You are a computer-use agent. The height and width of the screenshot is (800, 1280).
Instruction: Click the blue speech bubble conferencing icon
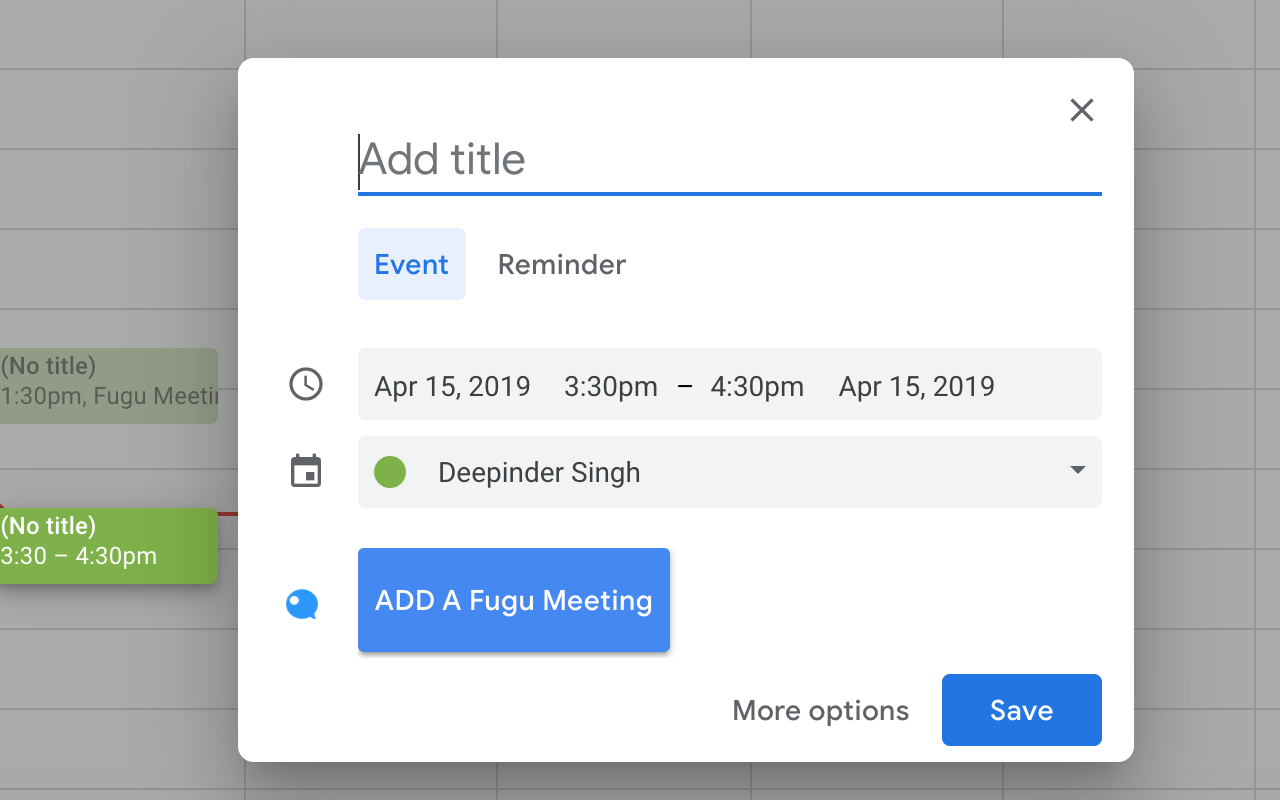point(302,604)
